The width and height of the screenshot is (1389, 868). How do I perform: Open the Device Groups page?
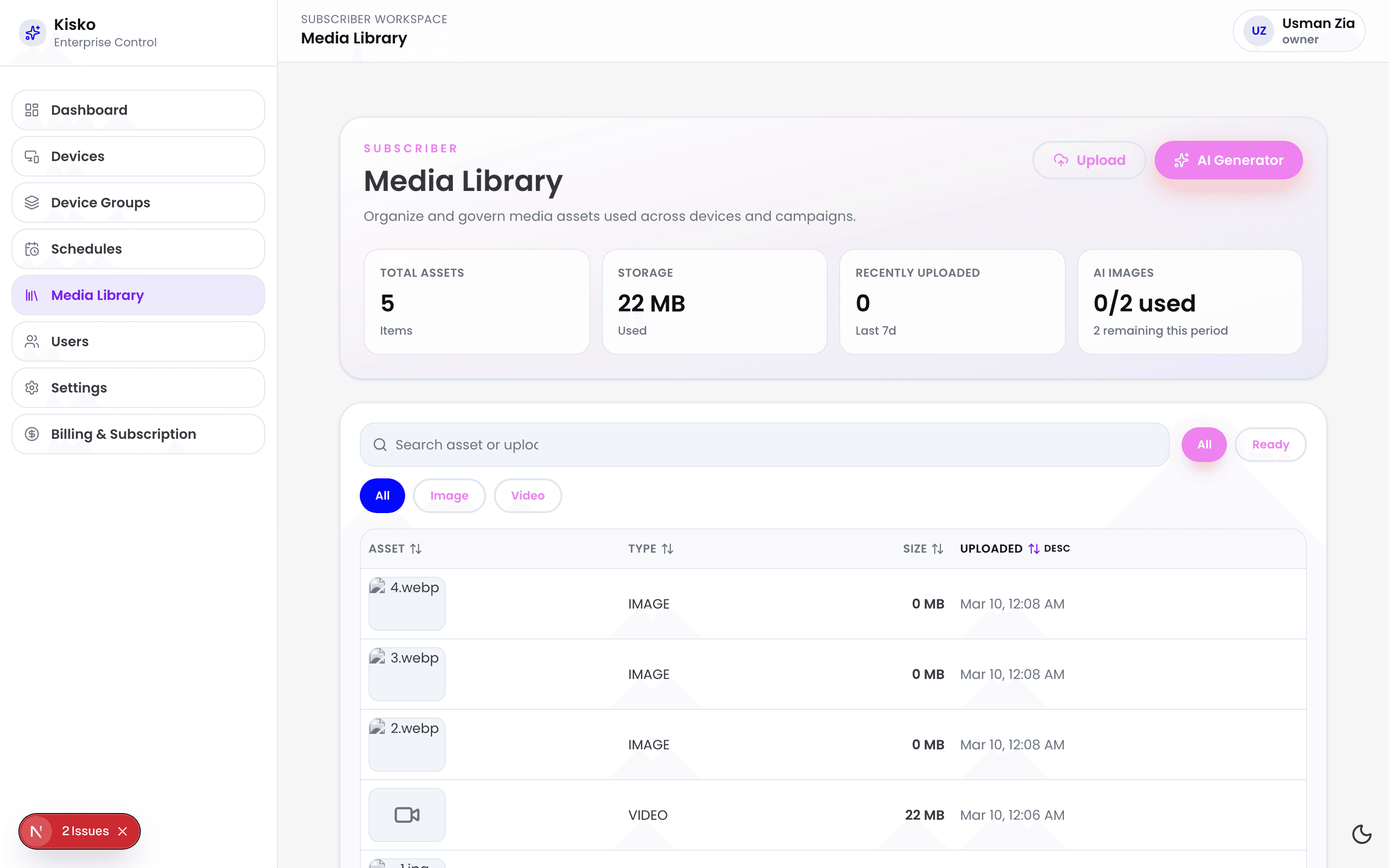[138, 203]
